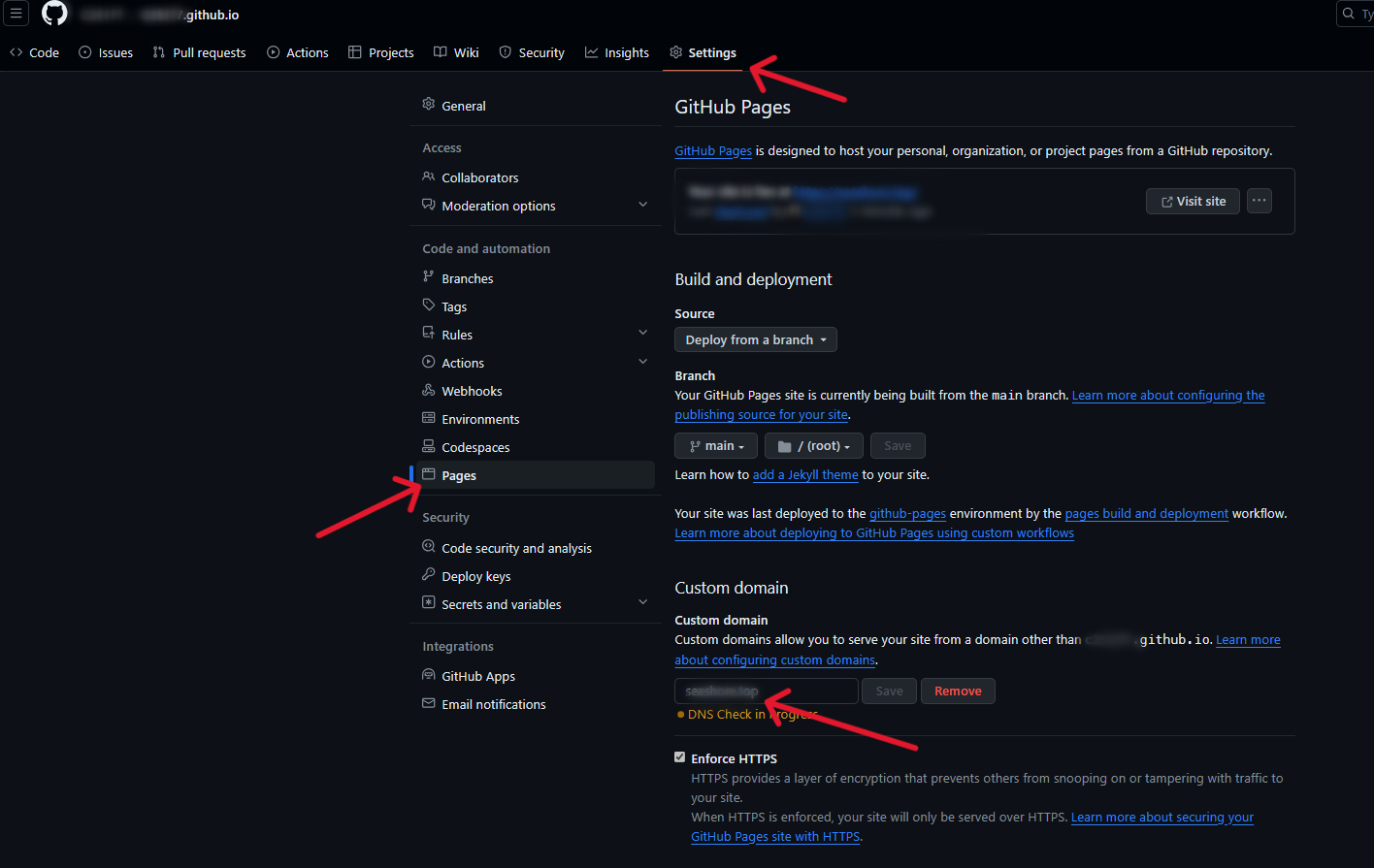
Task: Open the three-dot menu beside Visit site
Action: 1259,201
